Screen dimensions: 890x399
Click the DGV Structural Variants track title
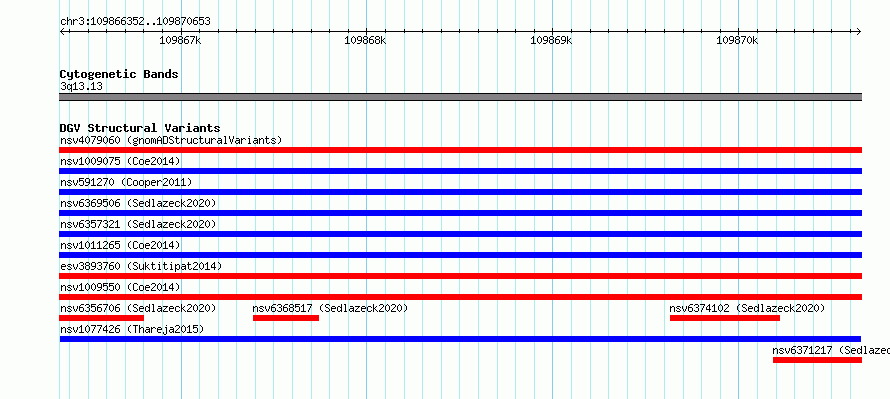click(140, 128)
